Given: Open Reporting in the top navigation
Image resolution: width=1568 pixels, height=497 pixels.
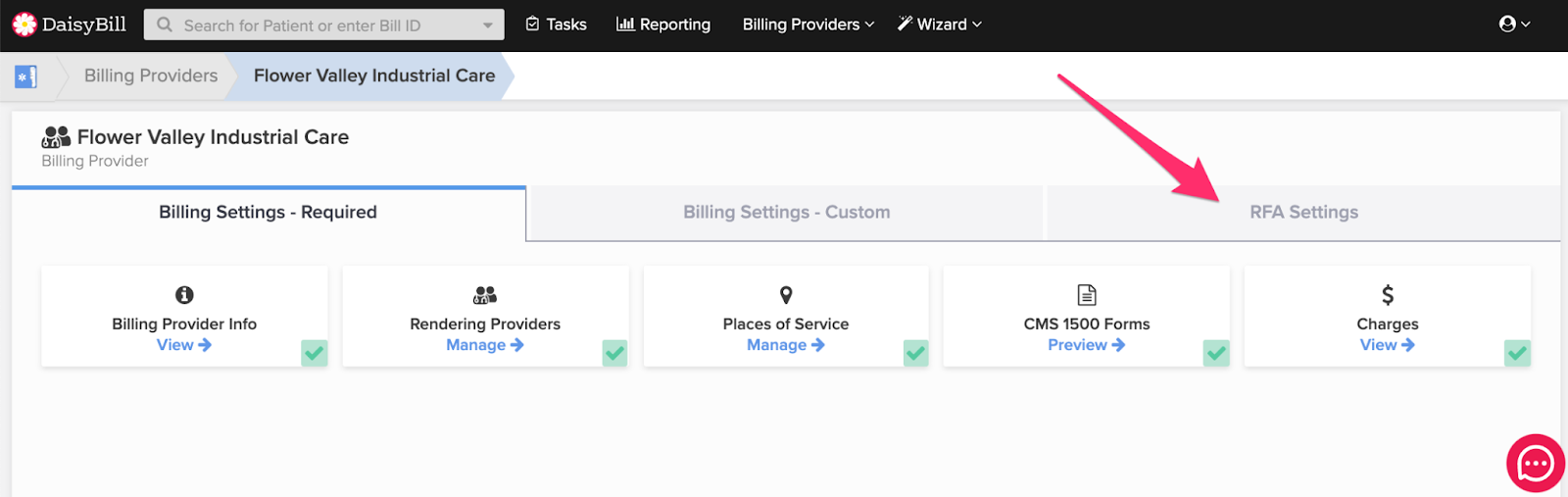Looking at the screenshot, I should point(663,25).
